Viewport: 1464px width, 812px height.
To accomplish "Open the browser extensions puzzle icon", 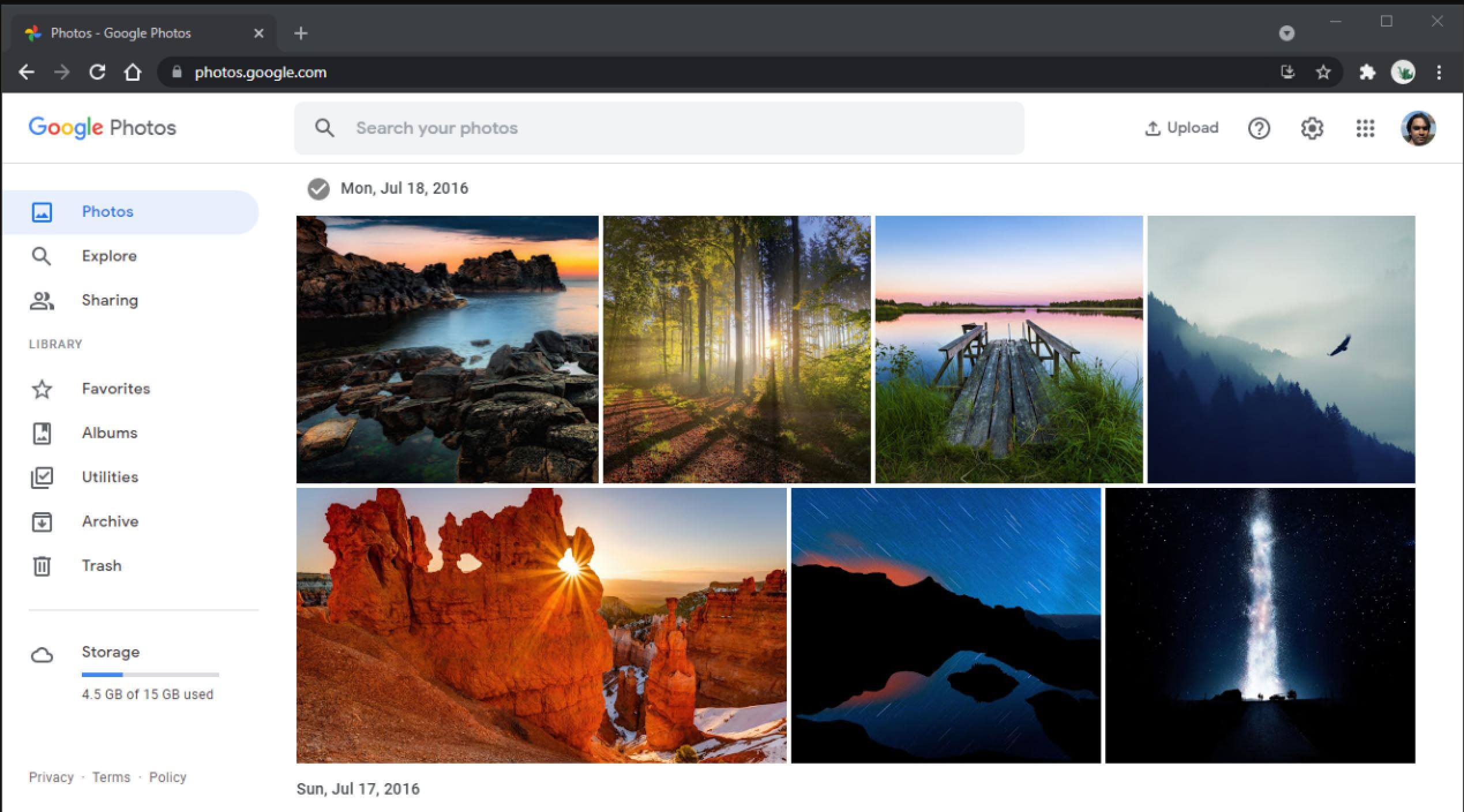I will coord(1367,73).
